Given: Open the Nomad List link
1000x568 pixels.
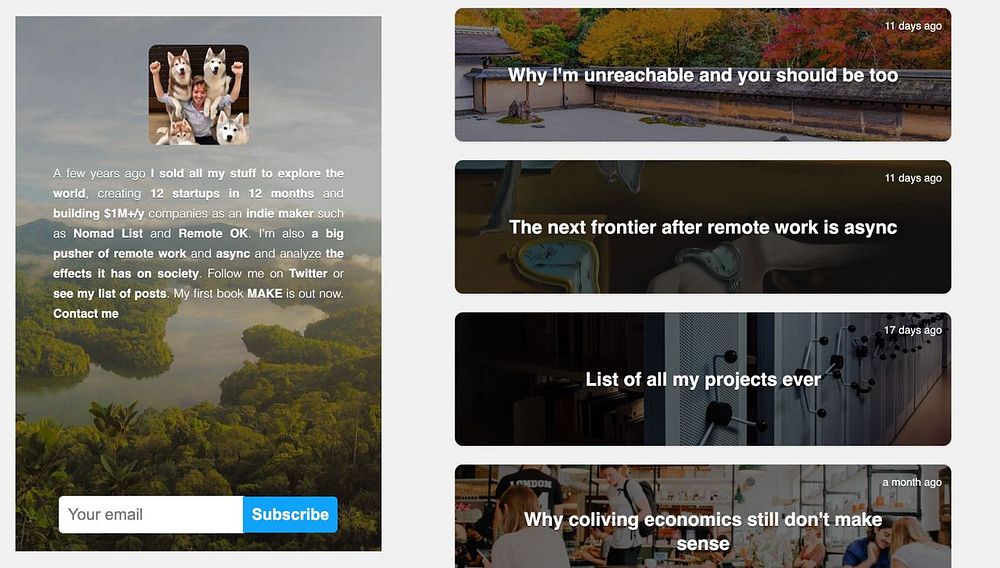Looking at the screenshot, I should coord(108,233).
